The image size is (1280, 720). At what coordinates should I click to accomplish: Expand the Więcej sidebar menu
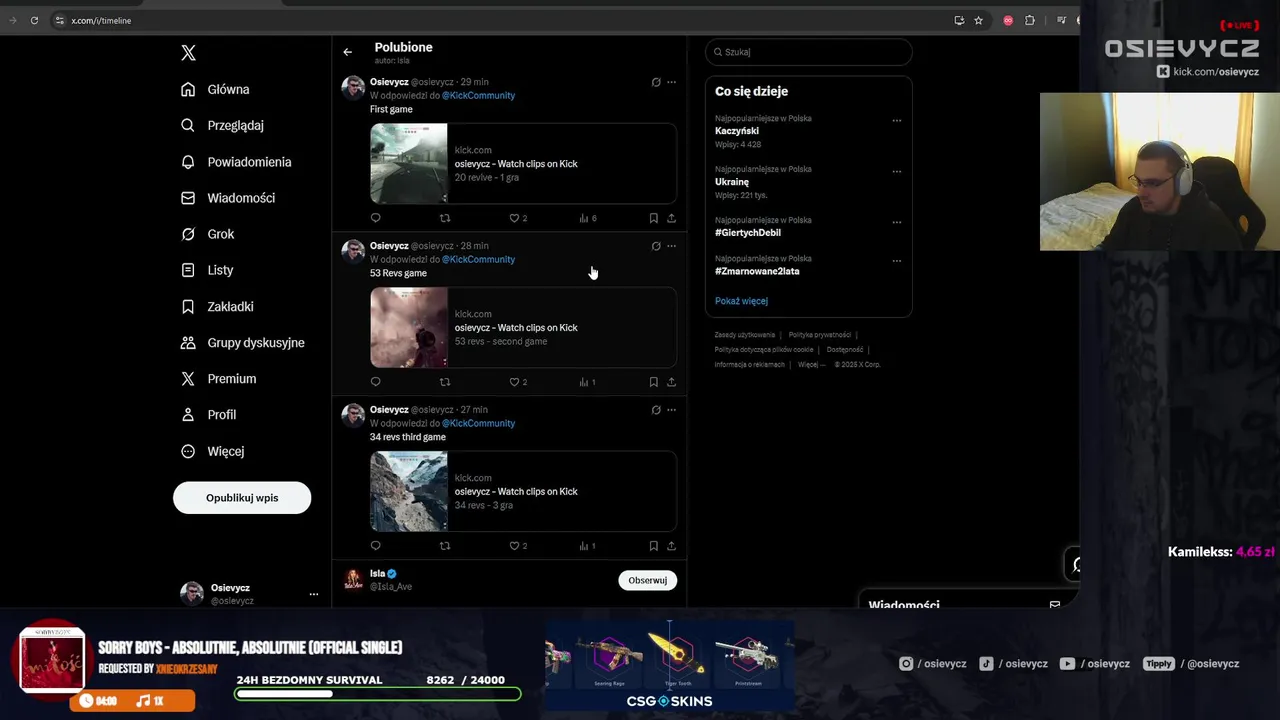click(x=212, y=451)
